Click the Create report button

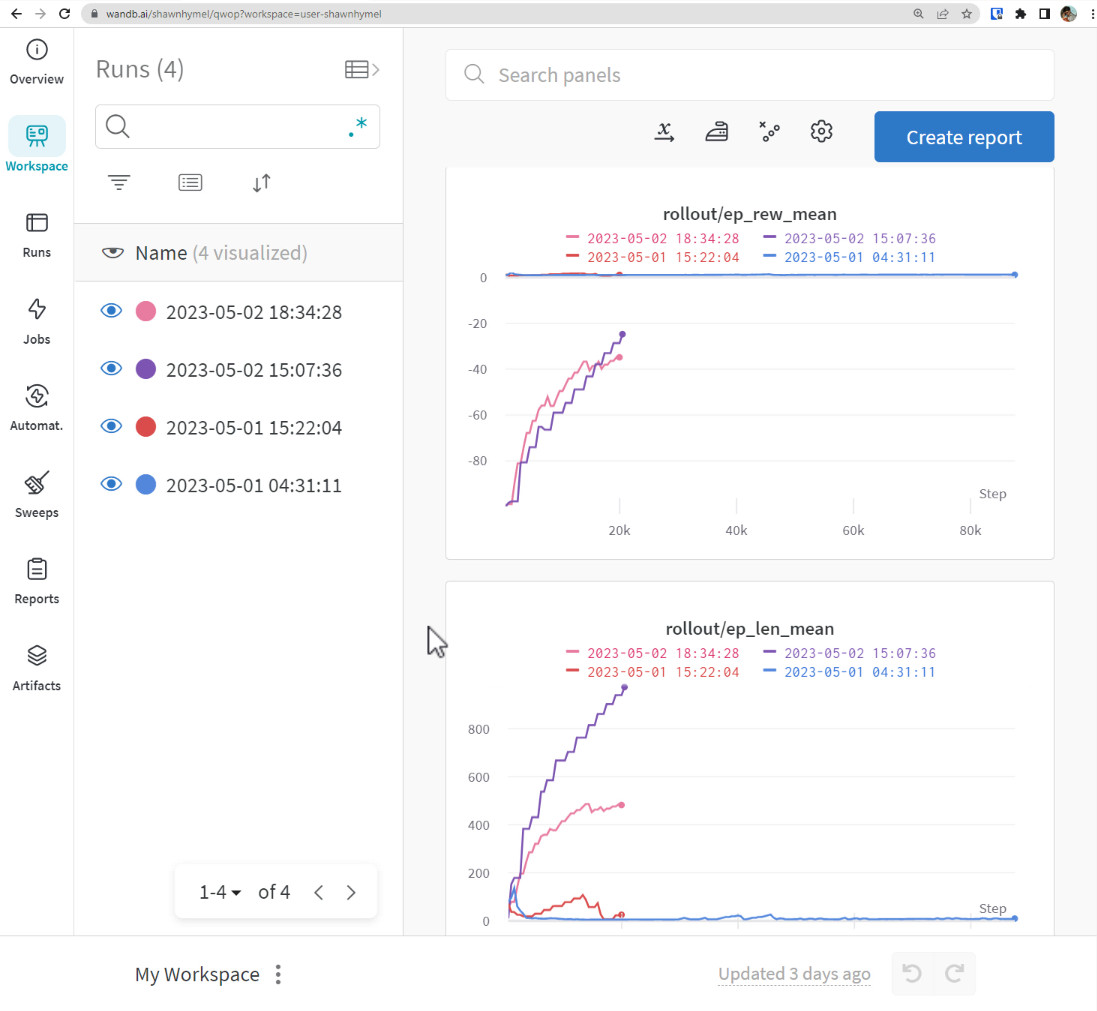click(x=963, y=137)
